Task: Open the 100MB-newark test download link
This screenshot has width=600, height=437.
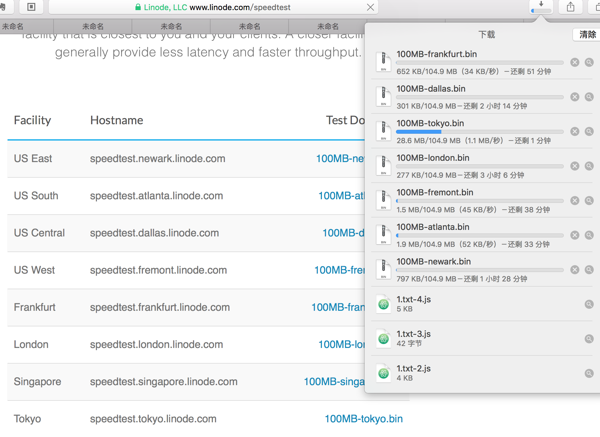Action: tap(340, 159)
